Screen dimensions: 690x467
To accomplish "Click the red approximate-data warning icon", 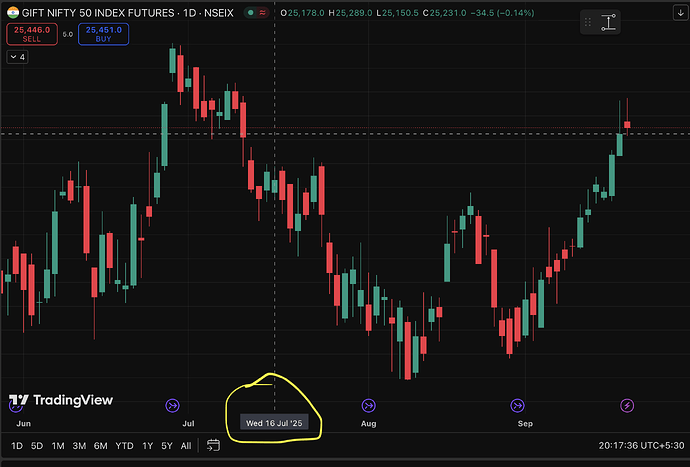I will [263, 13].
